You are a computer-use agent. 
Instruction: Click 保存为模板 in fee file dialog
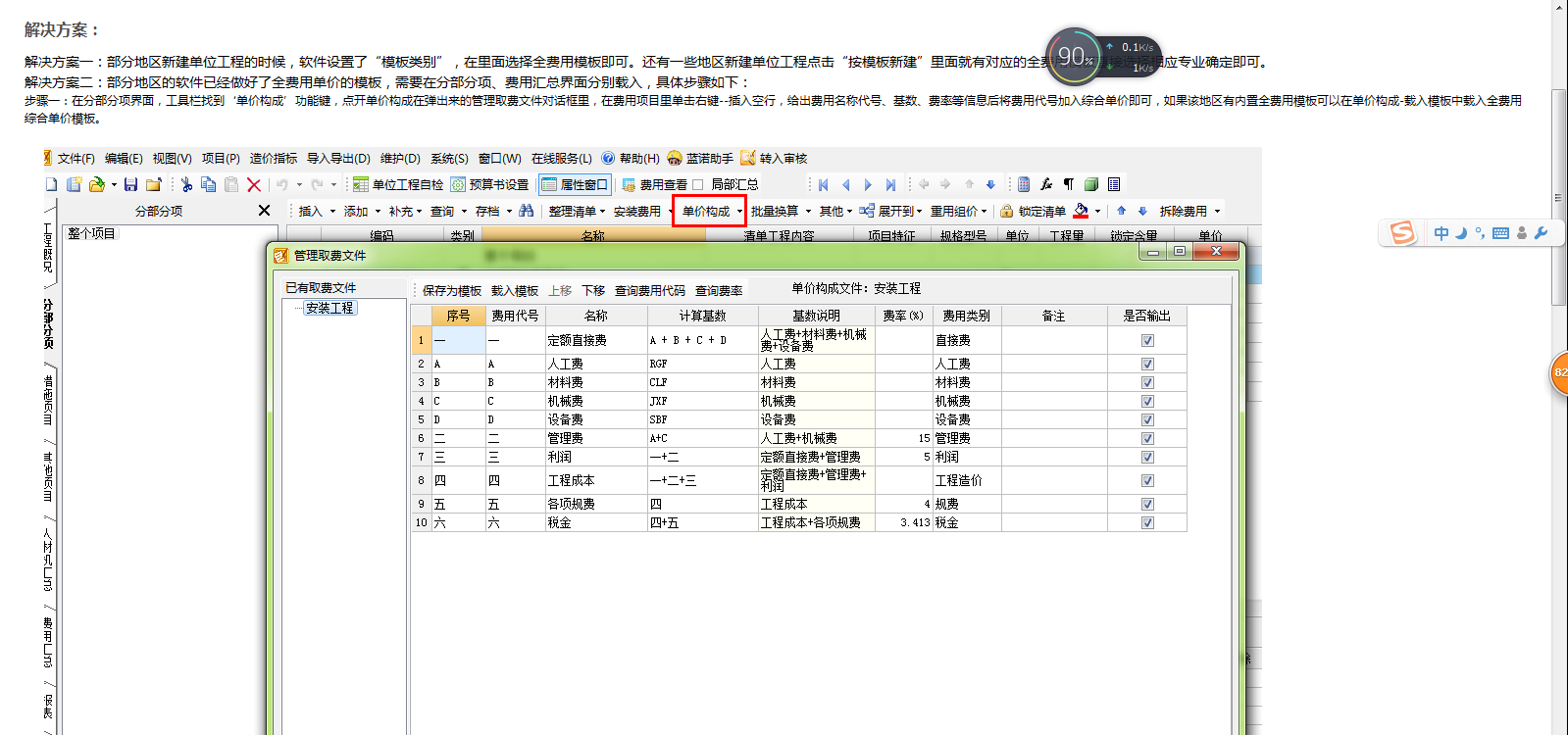(452, 290)
